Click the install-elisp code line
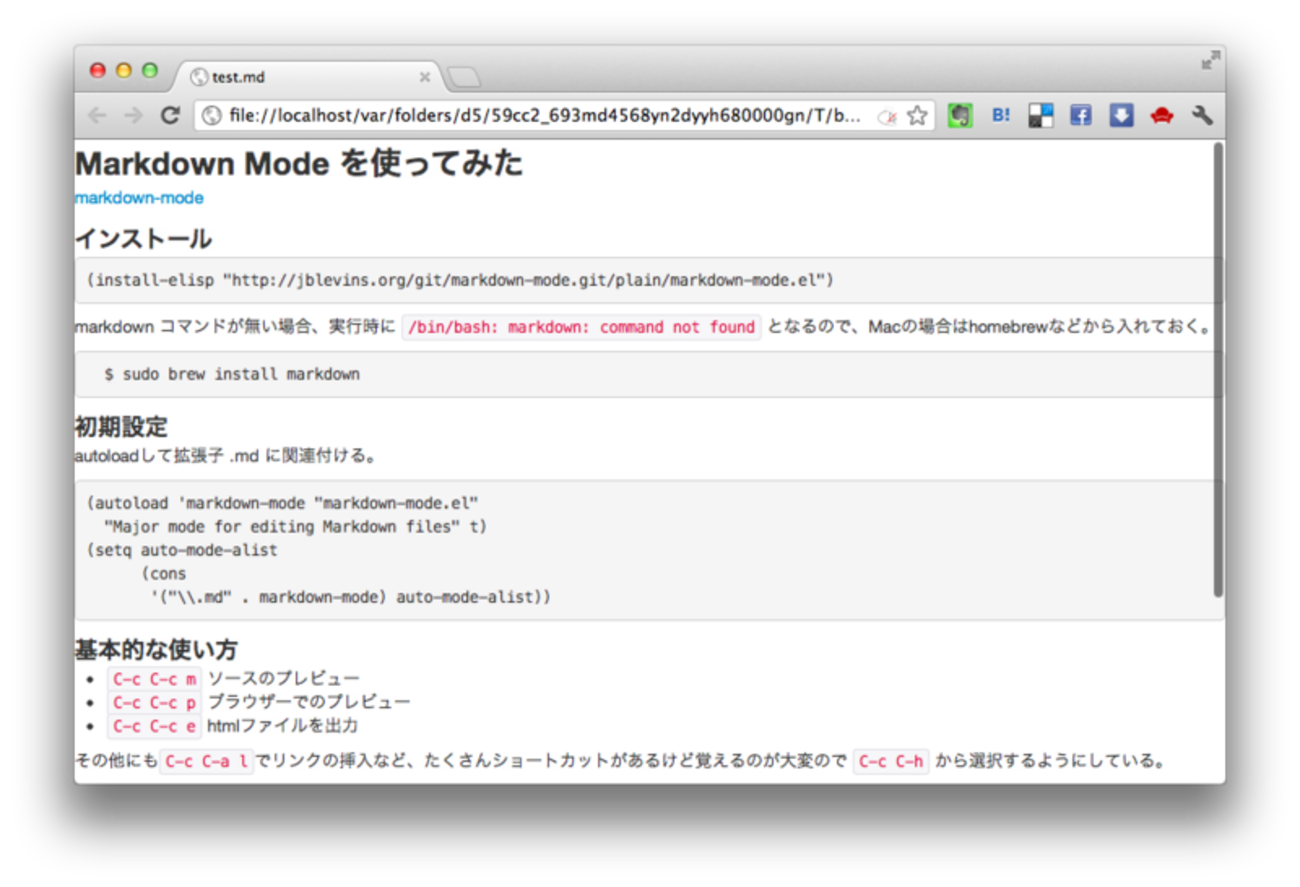The height and width of the screenshot is (887, 1300). (x=460, y=280)
